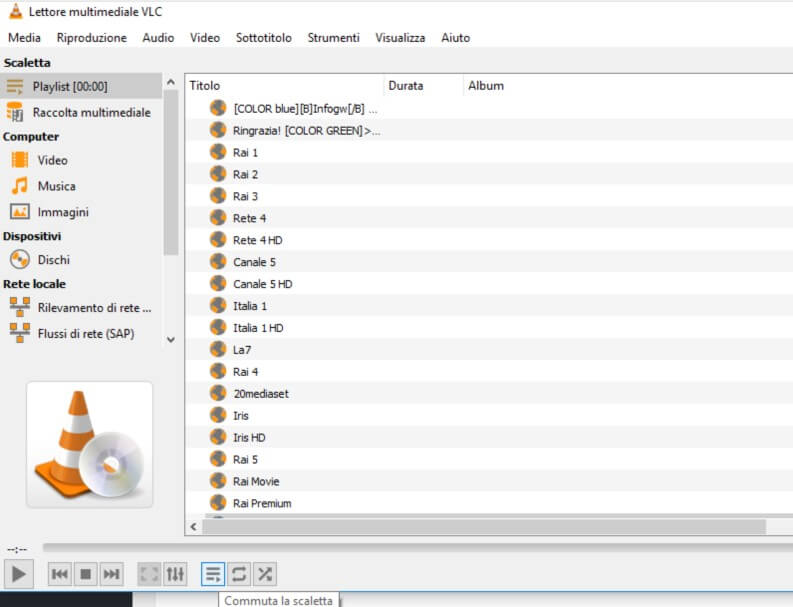
Task: Select the Rai Movie playlist entry
Action: (490, 481)
